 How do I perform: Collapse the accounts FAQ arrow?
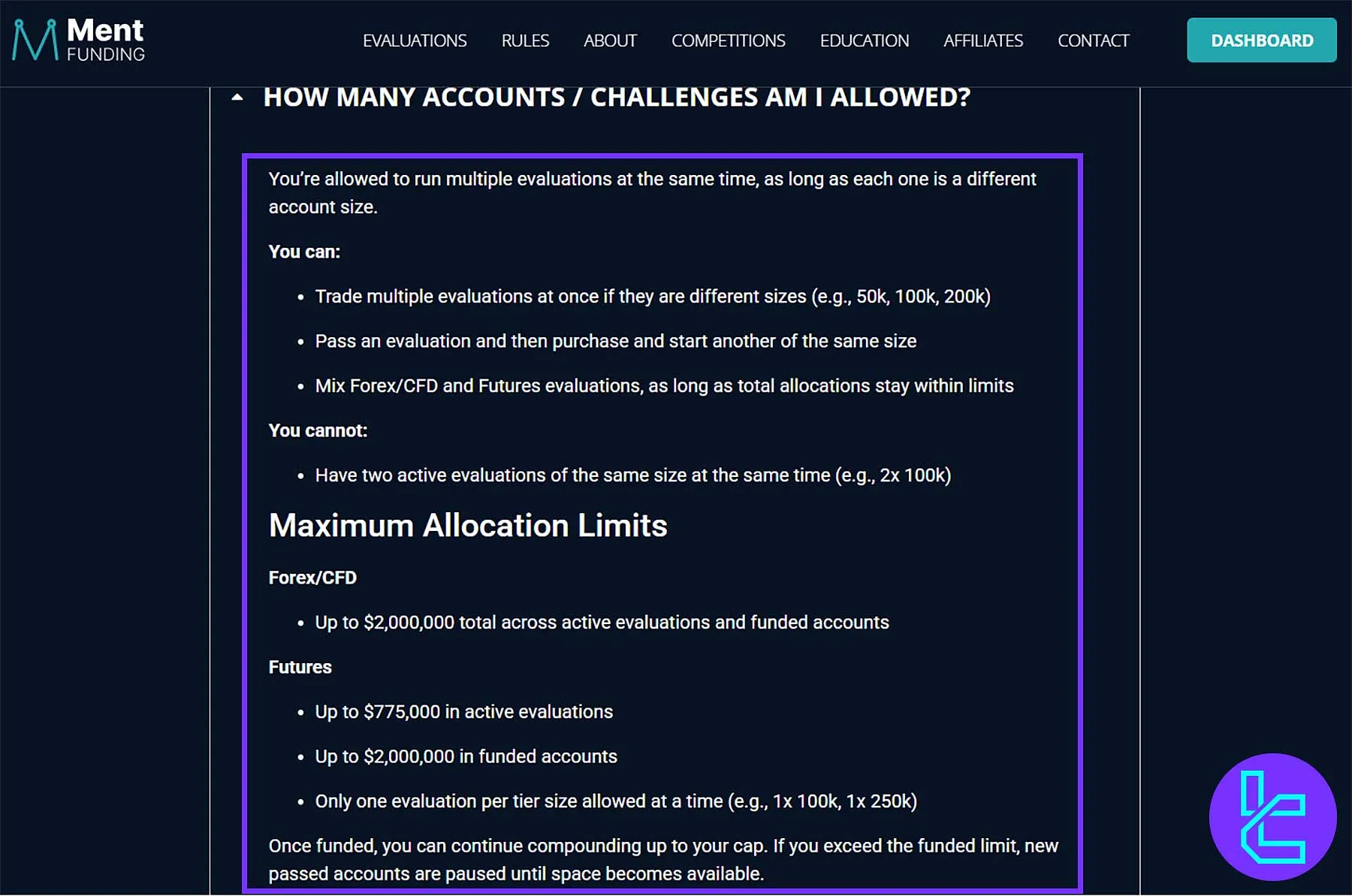237,97
